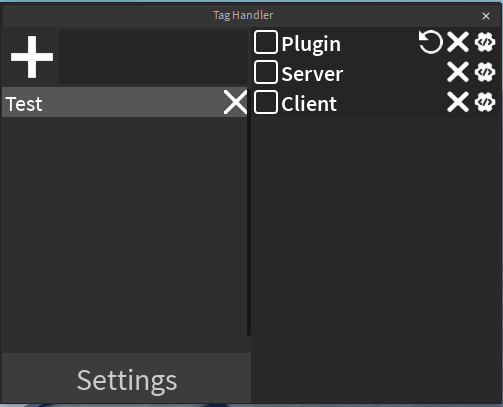503x407 pixels.
Task: Click the Server label text
Action: click(312, 74)
